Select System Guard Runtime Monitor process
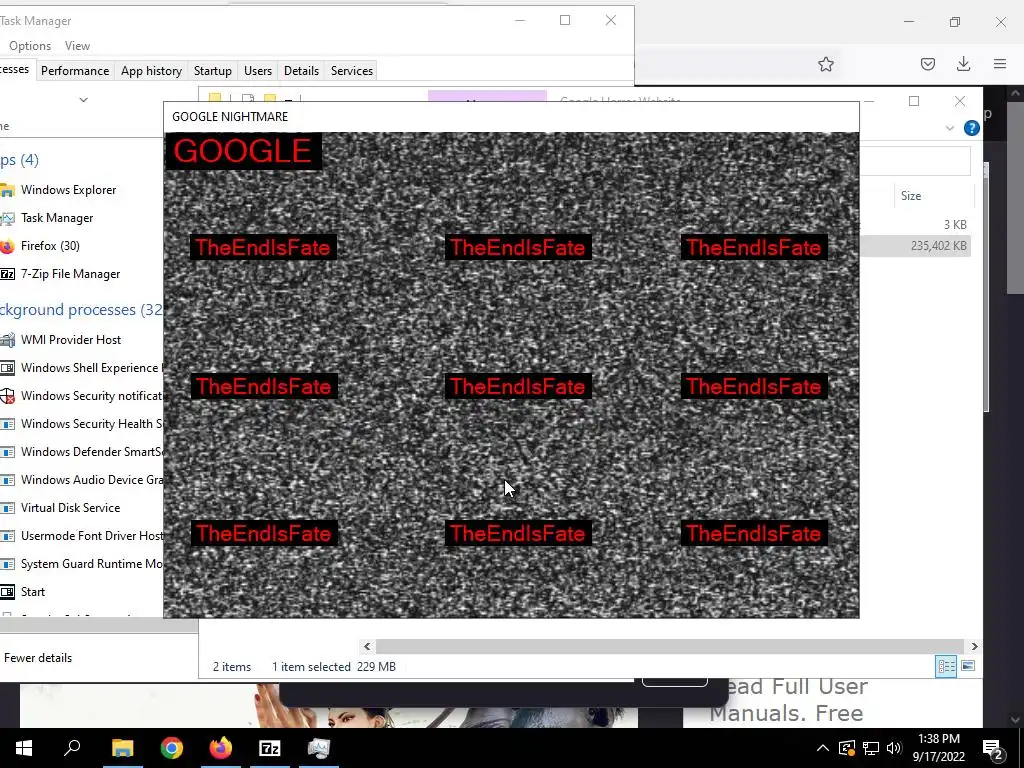Screen dimensions: 1024x768 click(x=82, y=564)
